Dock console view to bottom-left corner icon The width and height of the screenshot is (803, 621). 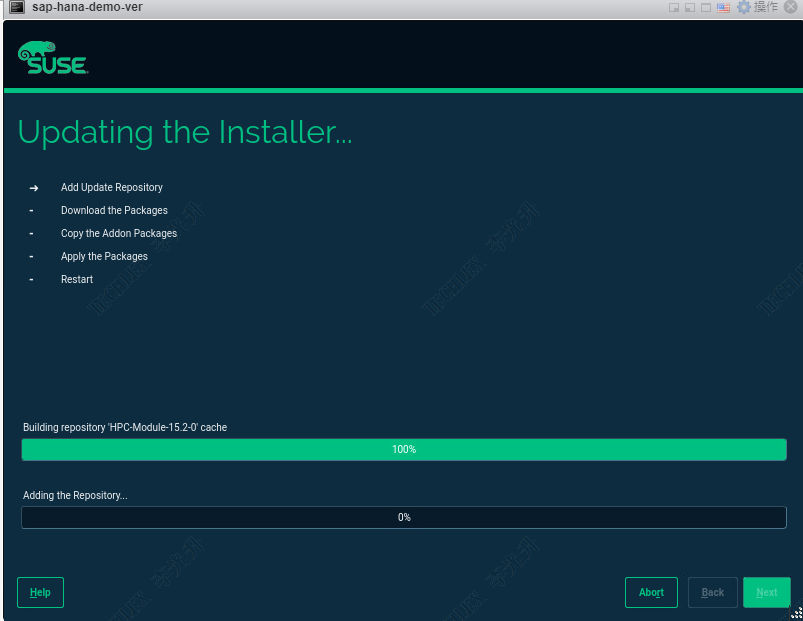pyautogui.click(x=690, y=8)
